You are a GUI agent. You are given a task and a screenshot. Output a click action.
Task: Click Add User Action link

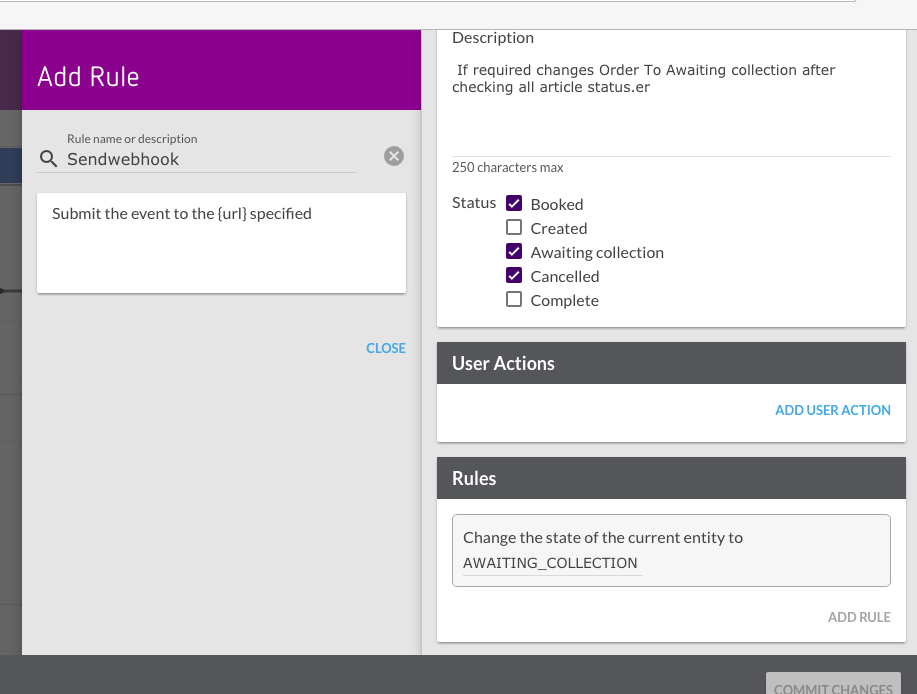[x=832, y=410]
